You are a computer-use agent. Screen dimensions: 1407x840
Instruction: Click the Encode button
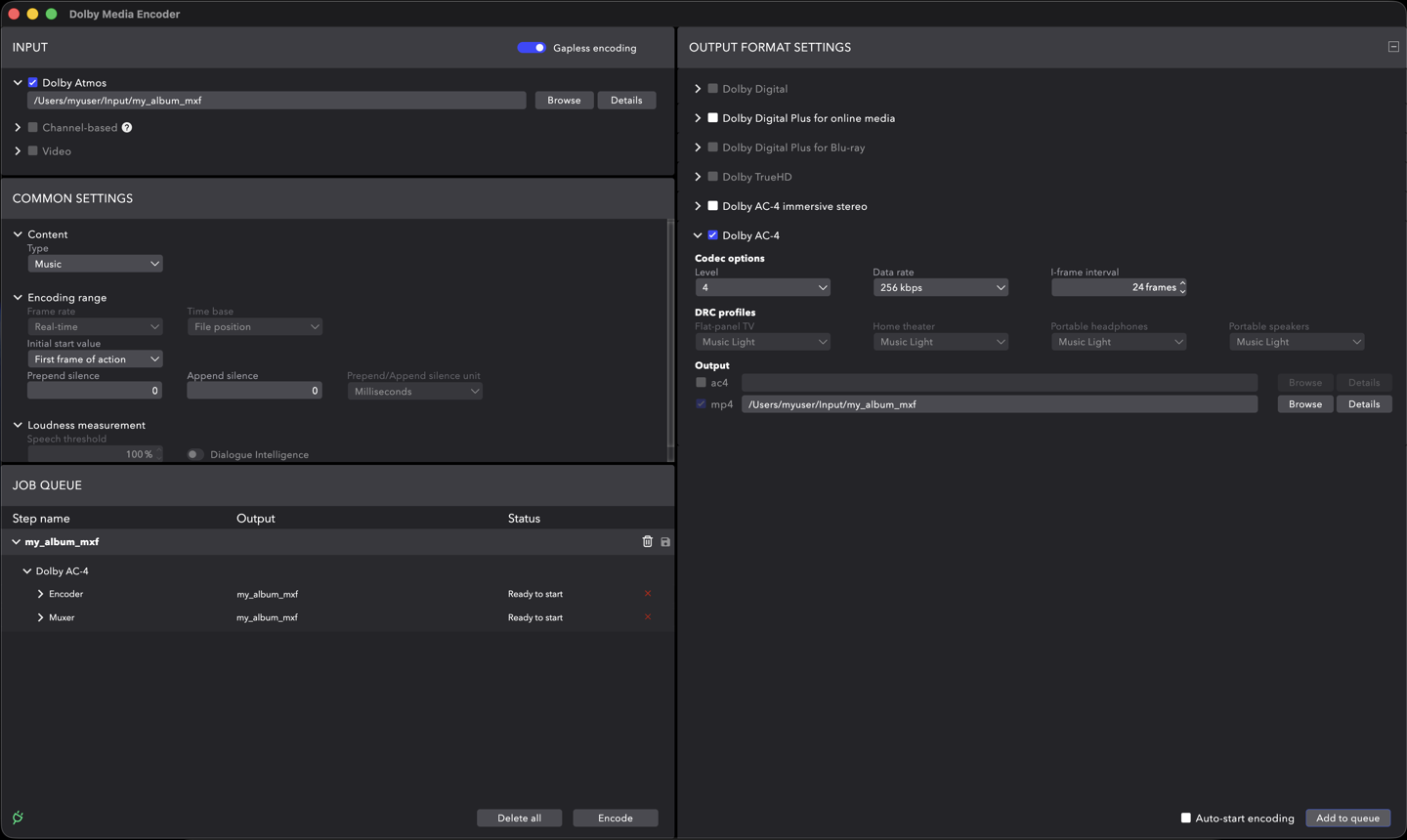point(616,818)
